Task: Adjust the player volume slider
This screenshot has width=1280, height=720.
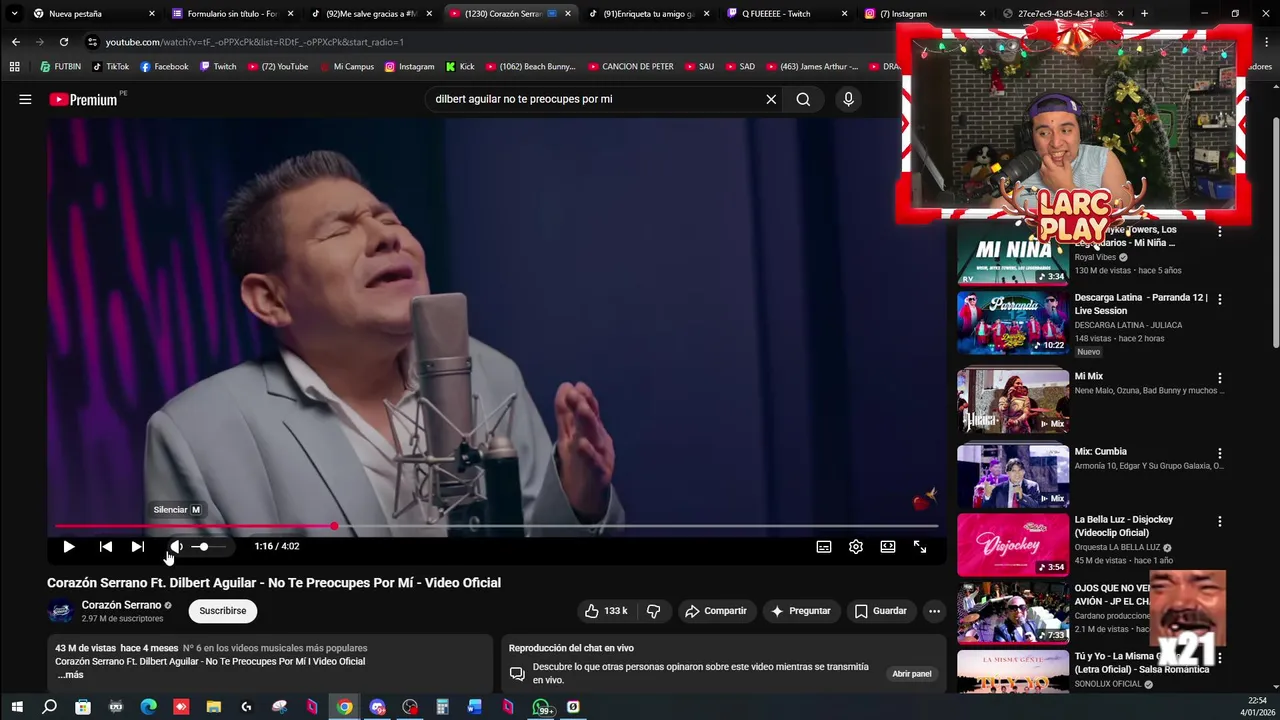Action: tap(208, 547)
